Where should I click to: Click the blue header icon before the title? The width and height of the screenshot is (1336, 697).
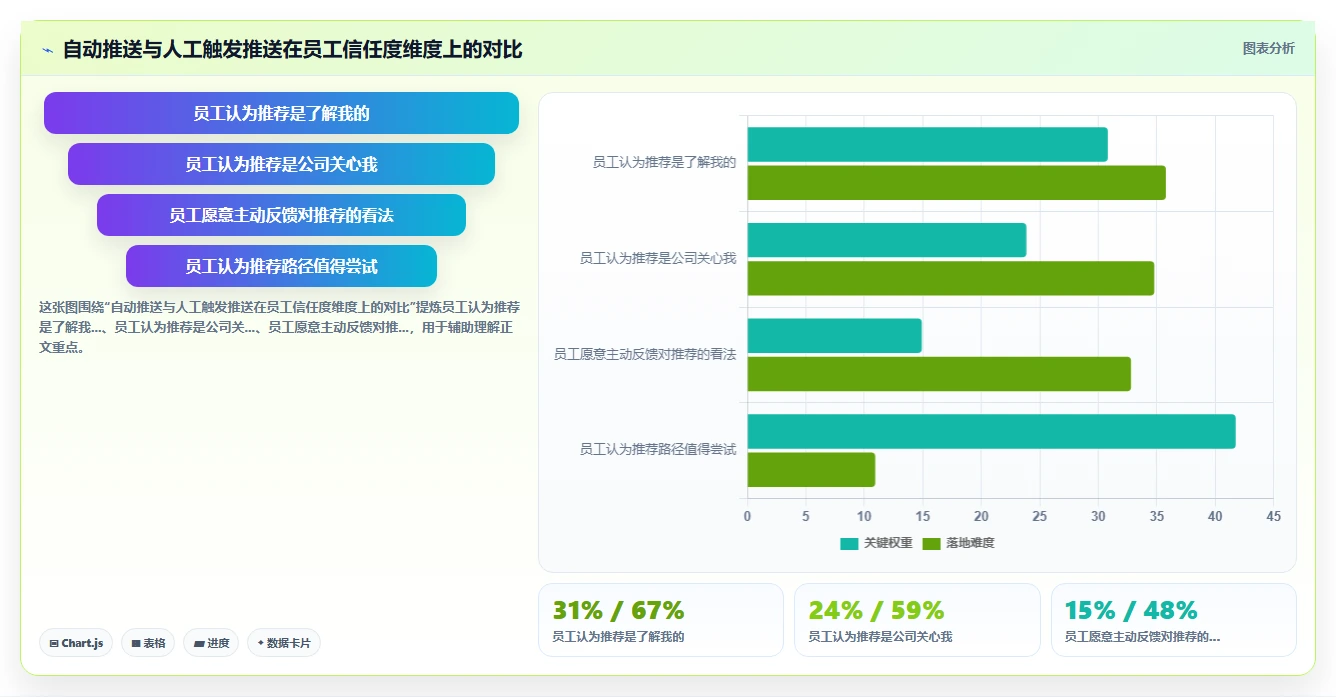click(47, 50)
